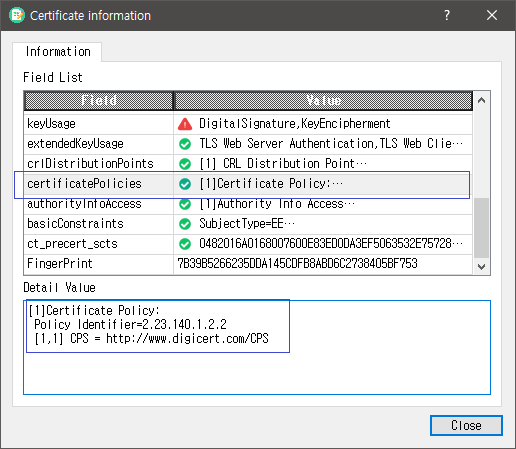Click the TLS Web Server Authentication value
Viewport: 516px width, 449px height.
click(331, 144)
